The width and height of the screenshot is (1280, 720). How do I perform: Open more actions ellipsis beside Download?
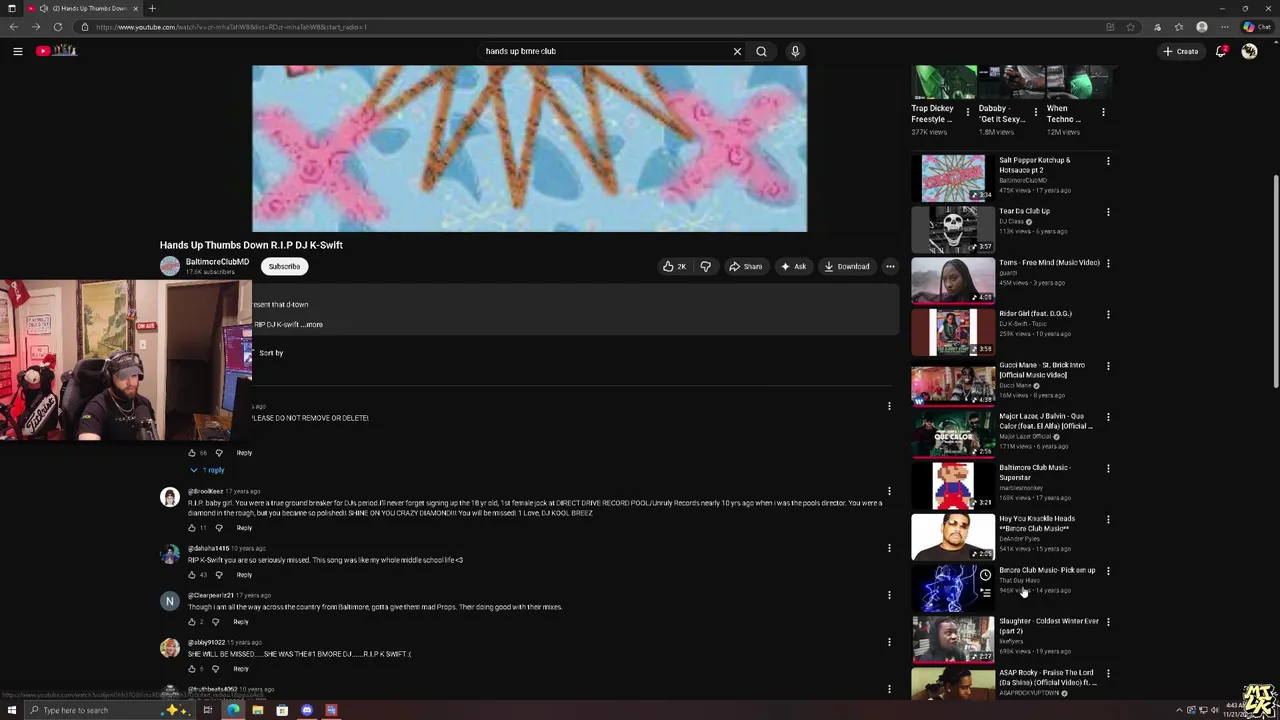tap(890, 267)
